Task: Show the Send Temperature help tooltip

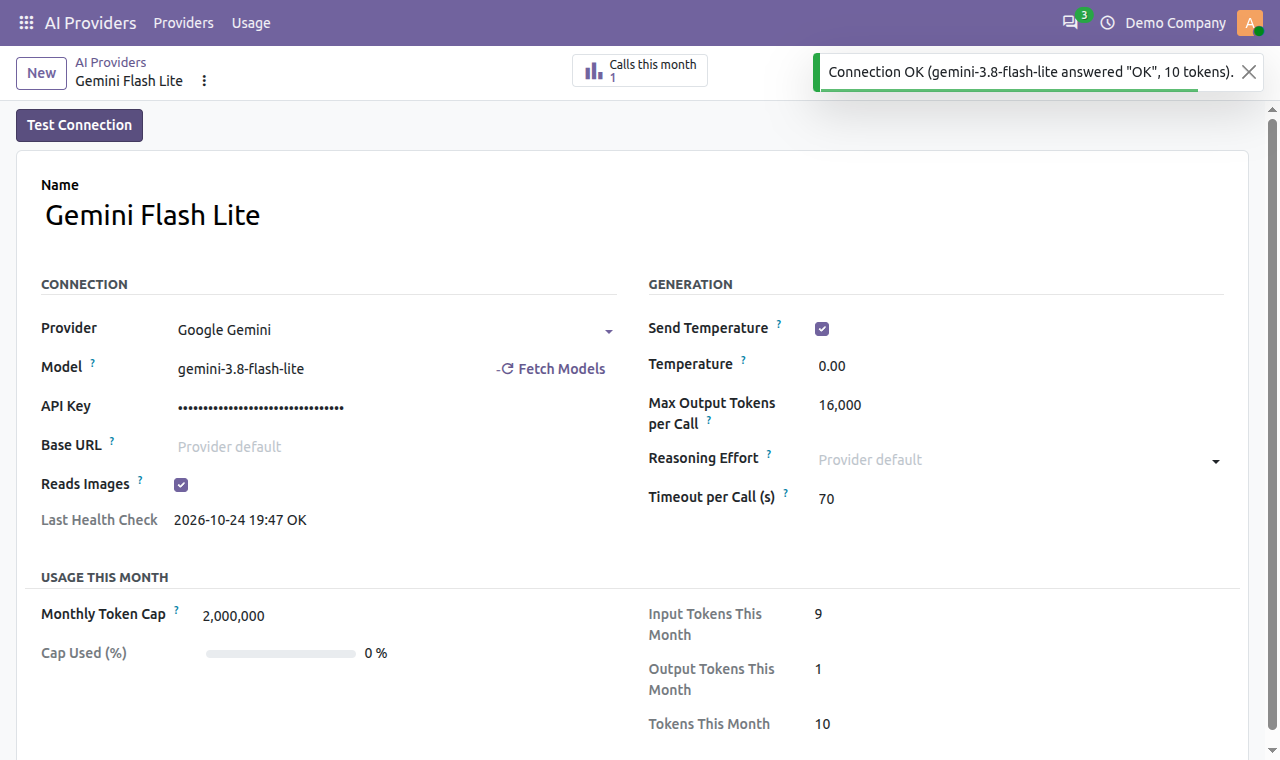Action: (779, 324)
